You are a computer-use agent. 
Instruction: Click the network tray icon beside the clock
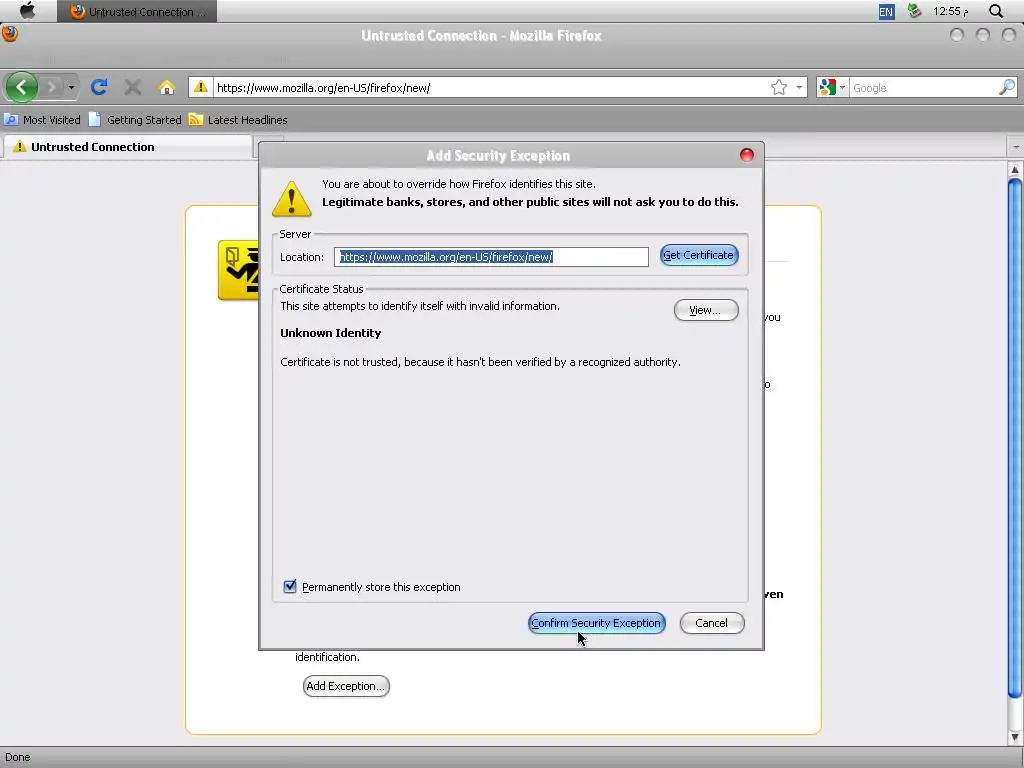coord(914,11)
